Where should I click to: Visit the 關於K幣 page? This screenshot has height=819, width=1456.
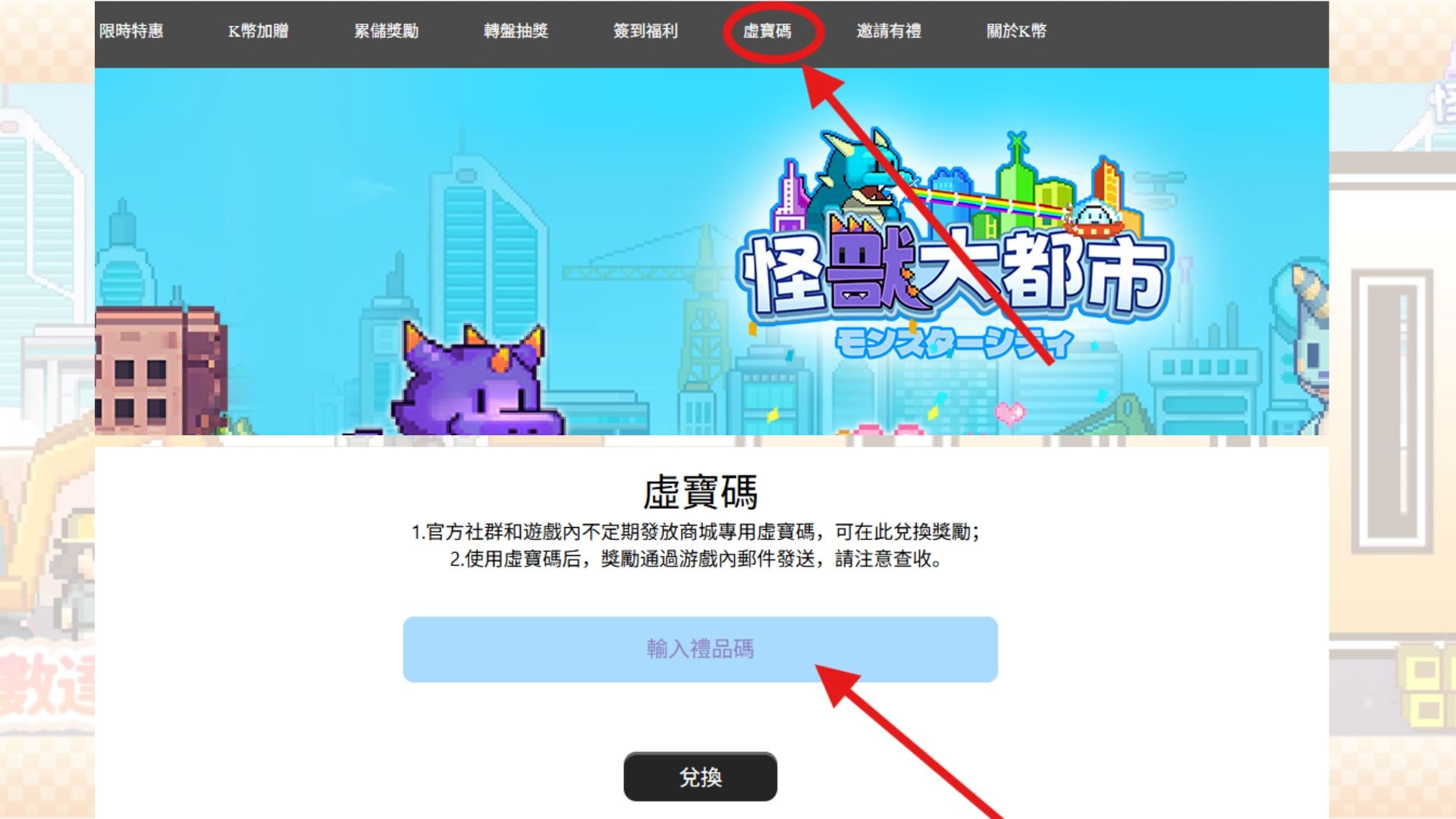tap(1016, 31)
